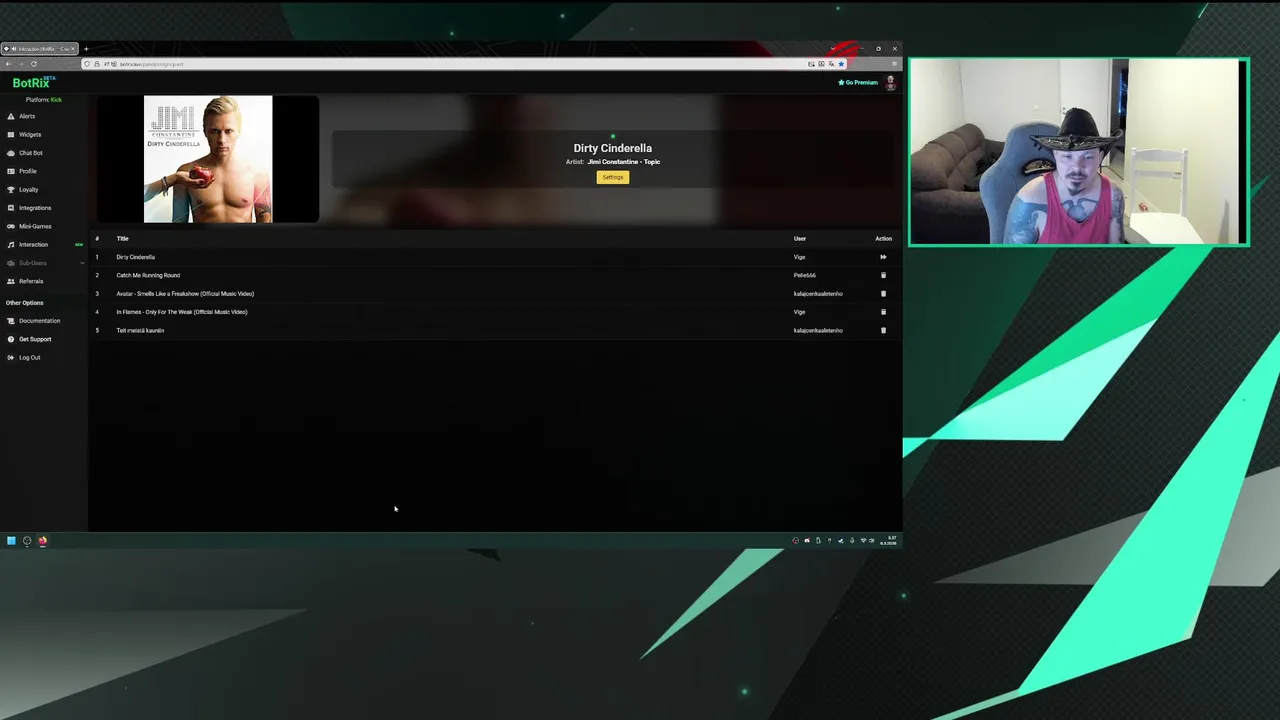
Task: Click the User column header
Action: coord(800,239)
